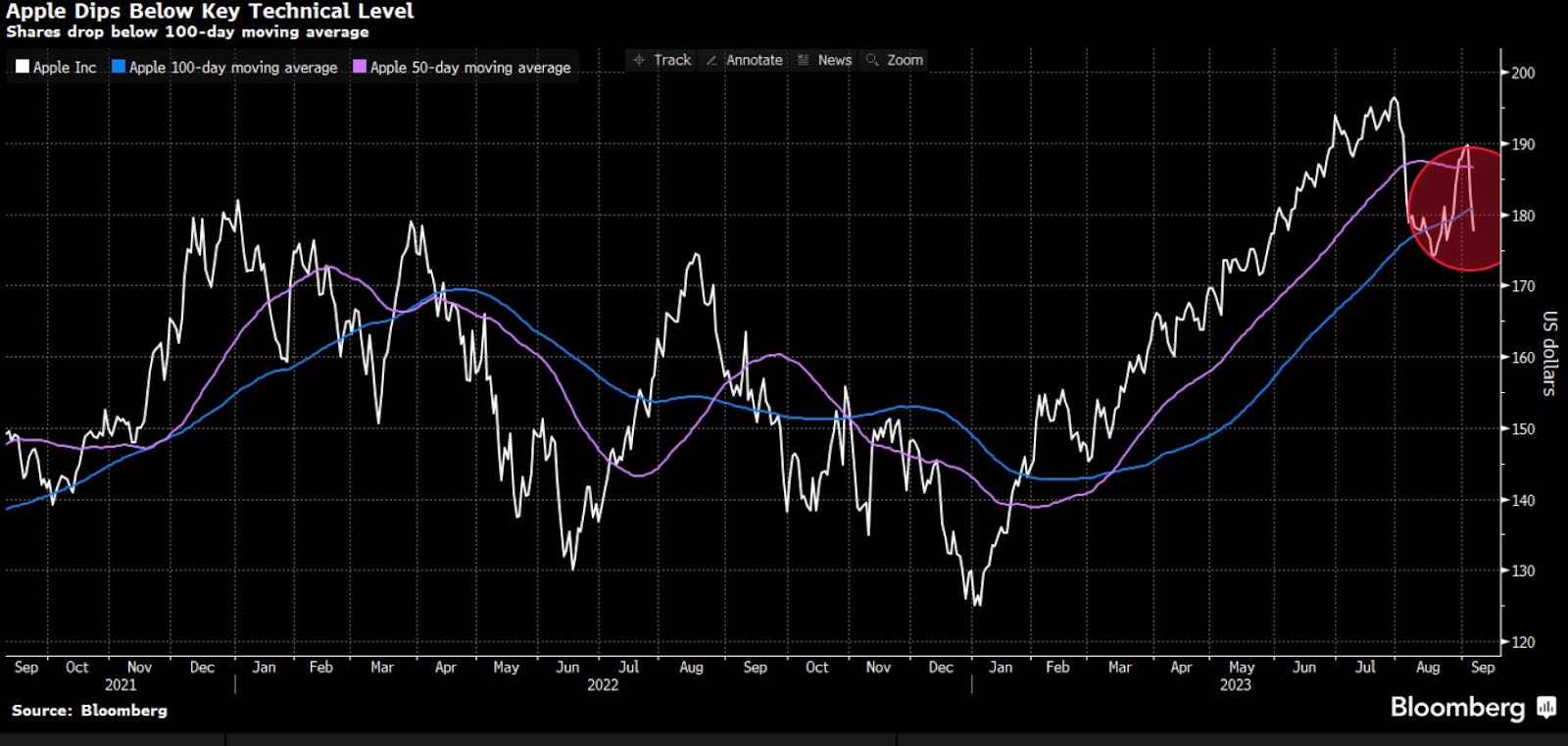The width and height of the screenshot is (1568, 746).
Task: Click the May label above 2023
Action: click(x=1242, y=667)
